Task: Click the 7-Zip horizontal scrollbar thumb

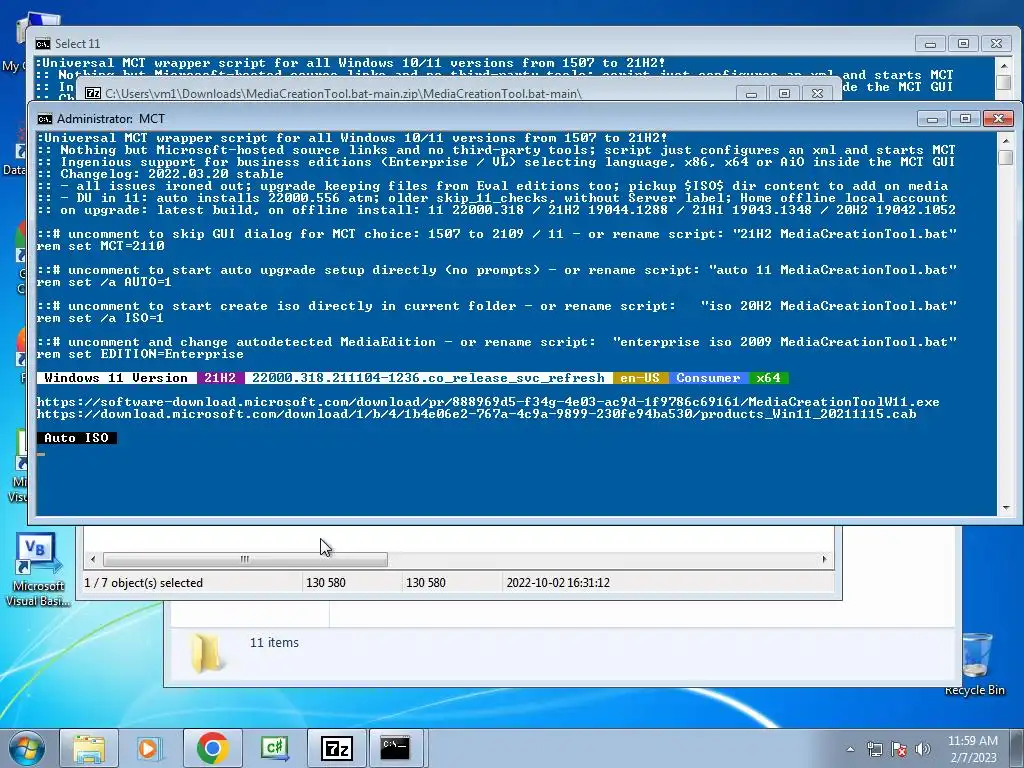Action: coord(245,559)
